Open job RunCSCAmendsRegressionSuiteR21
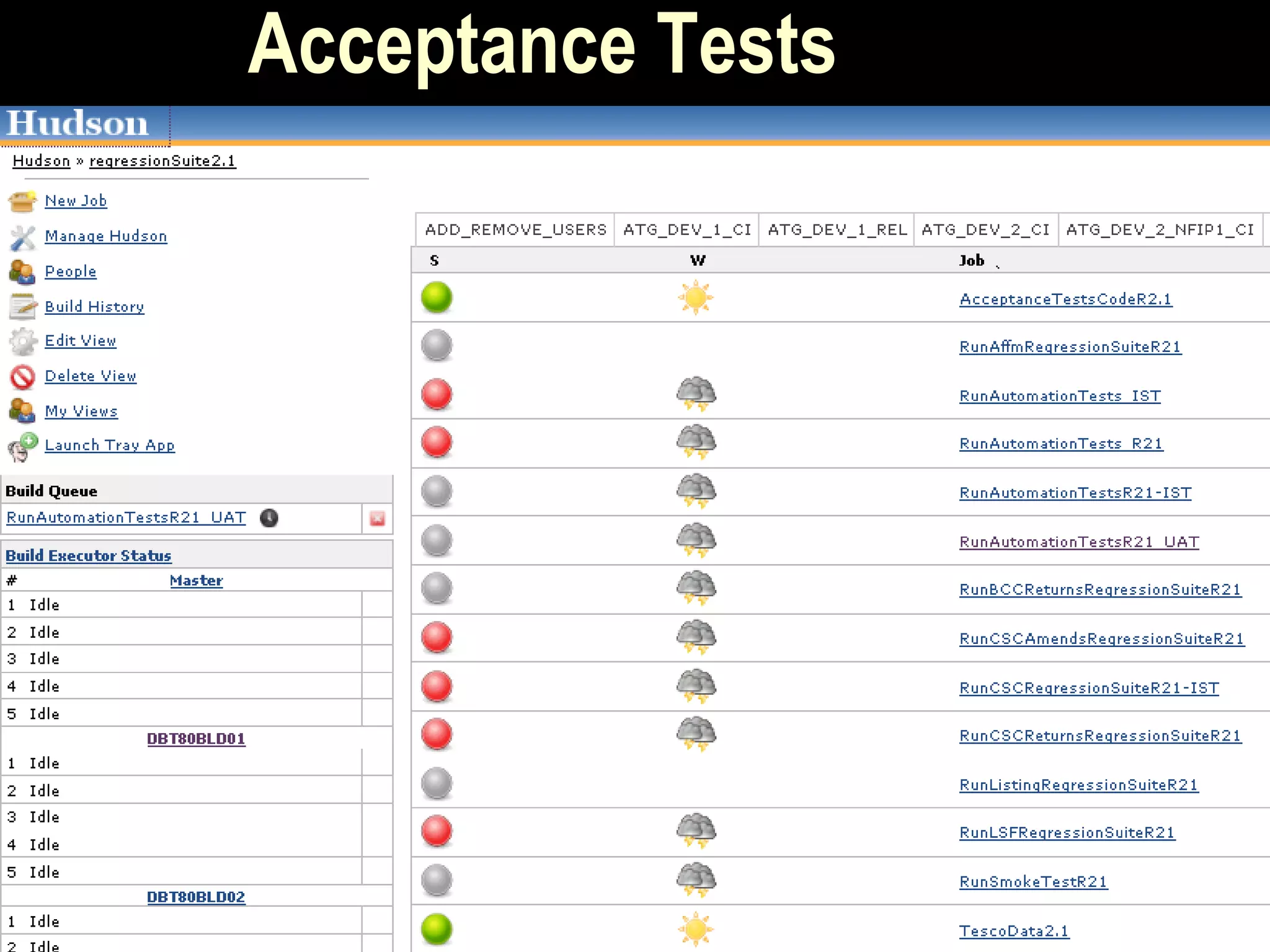 click(x=1101, y=639)
